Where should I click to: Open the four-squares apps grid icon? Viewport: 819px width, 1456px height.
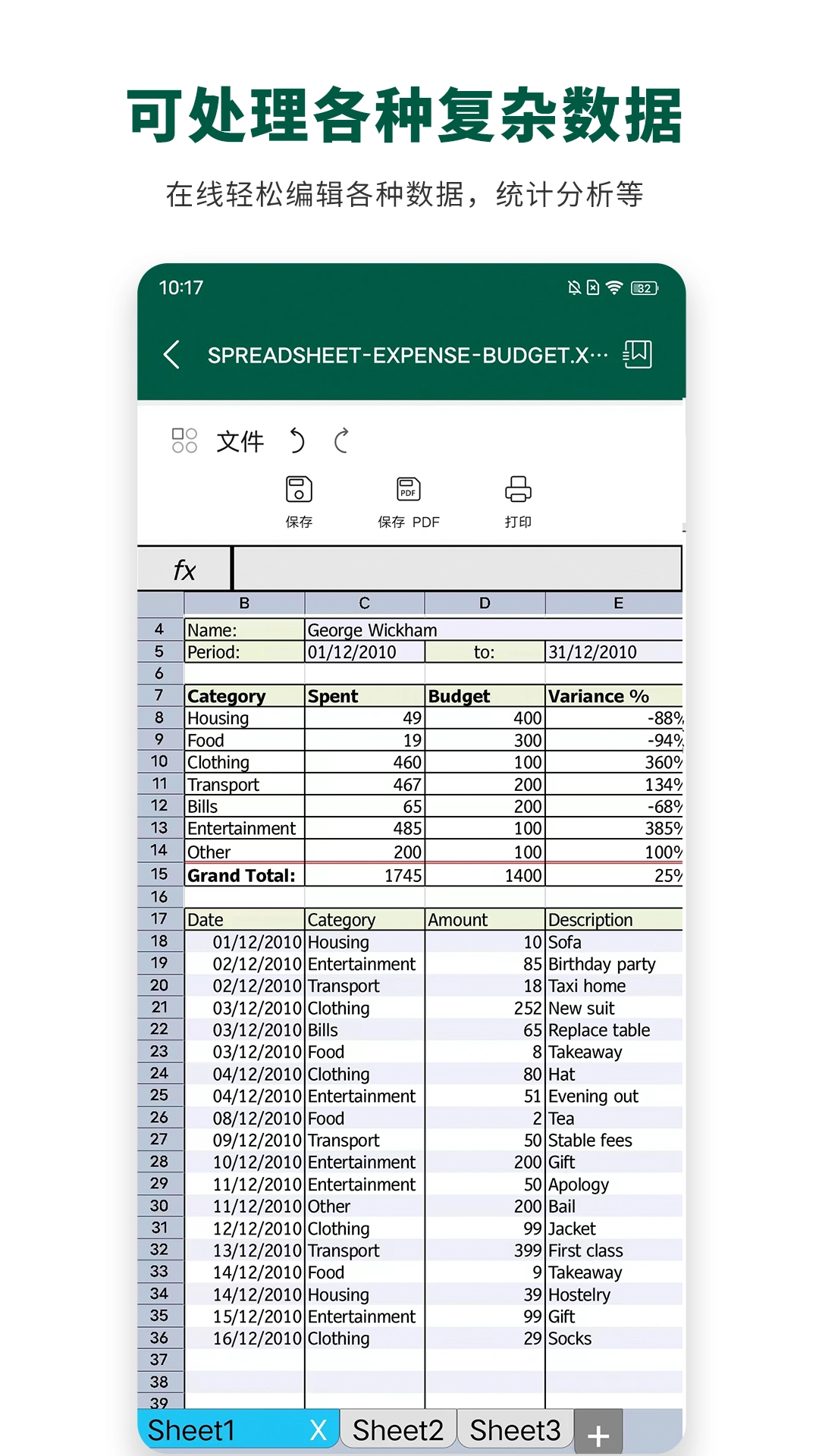(x=184, y=441)
